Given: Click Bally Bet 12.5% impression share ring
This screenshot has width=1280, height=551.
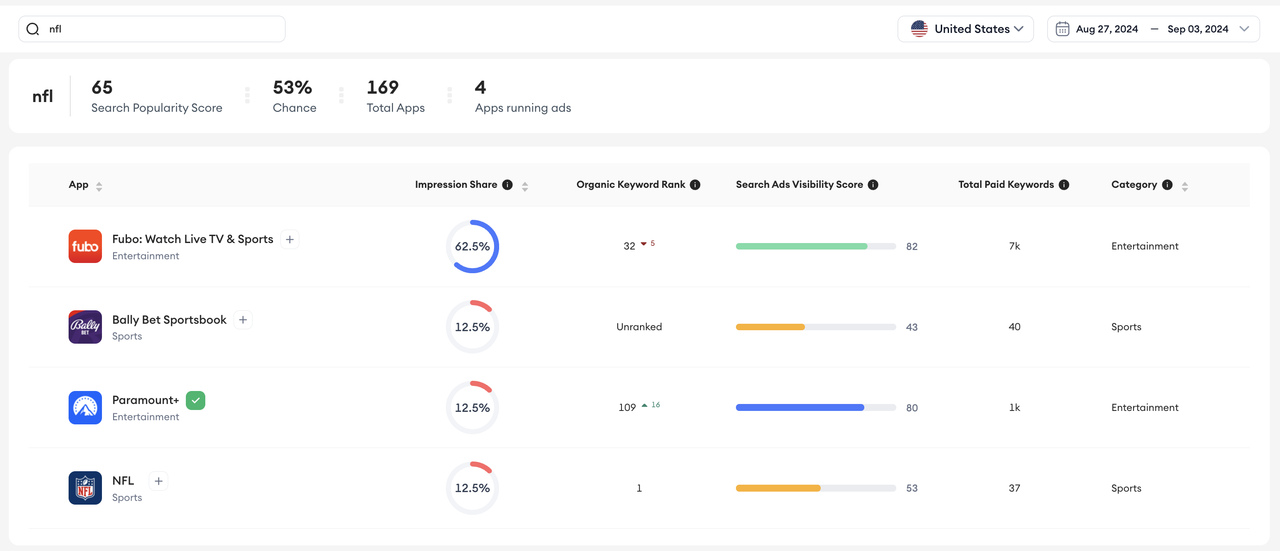Looking at the screenshot, I should (x=472, y=327).
